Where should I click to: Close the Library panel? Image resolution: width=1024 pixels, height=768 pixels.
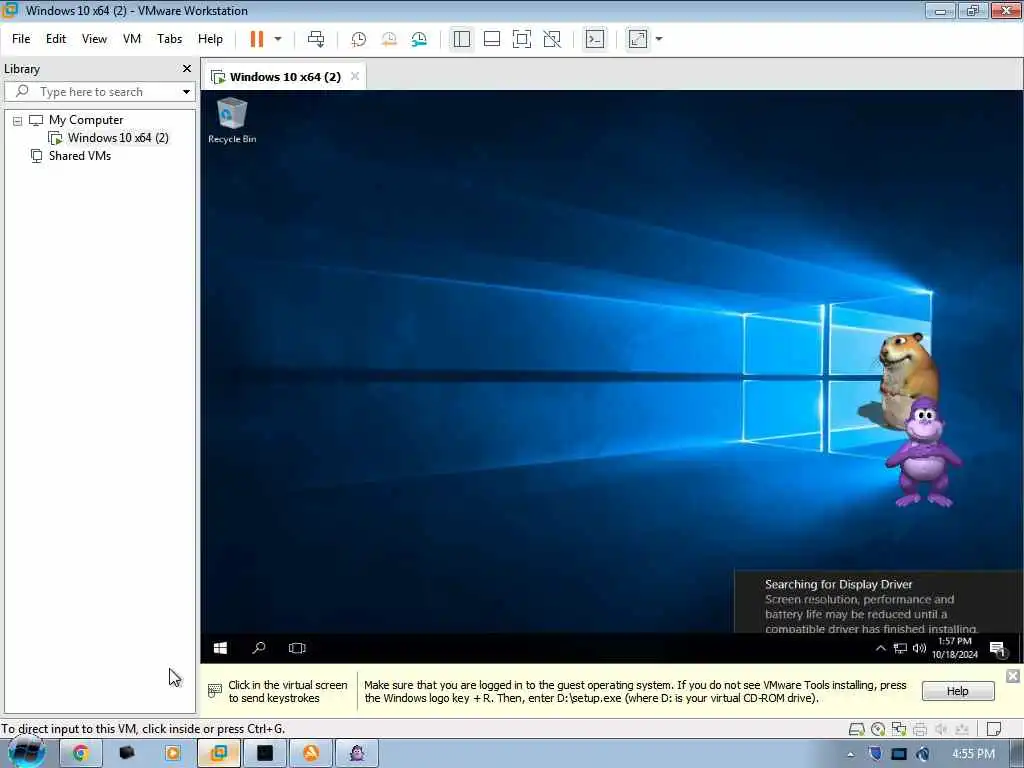pos(187,69)
